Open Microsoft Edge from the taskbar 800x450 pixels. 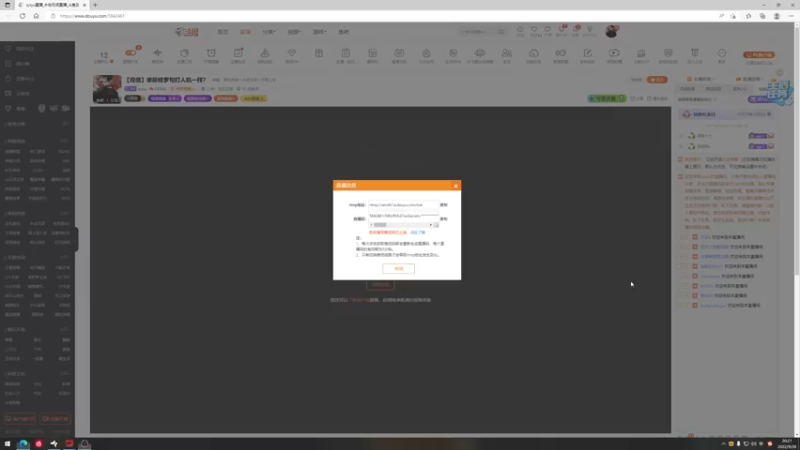click(x=23, y=444)
